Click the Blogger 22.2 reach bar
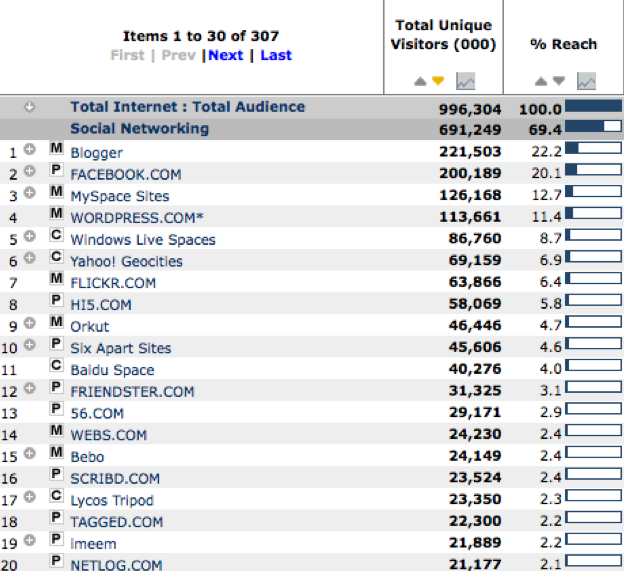 [593, 148]
